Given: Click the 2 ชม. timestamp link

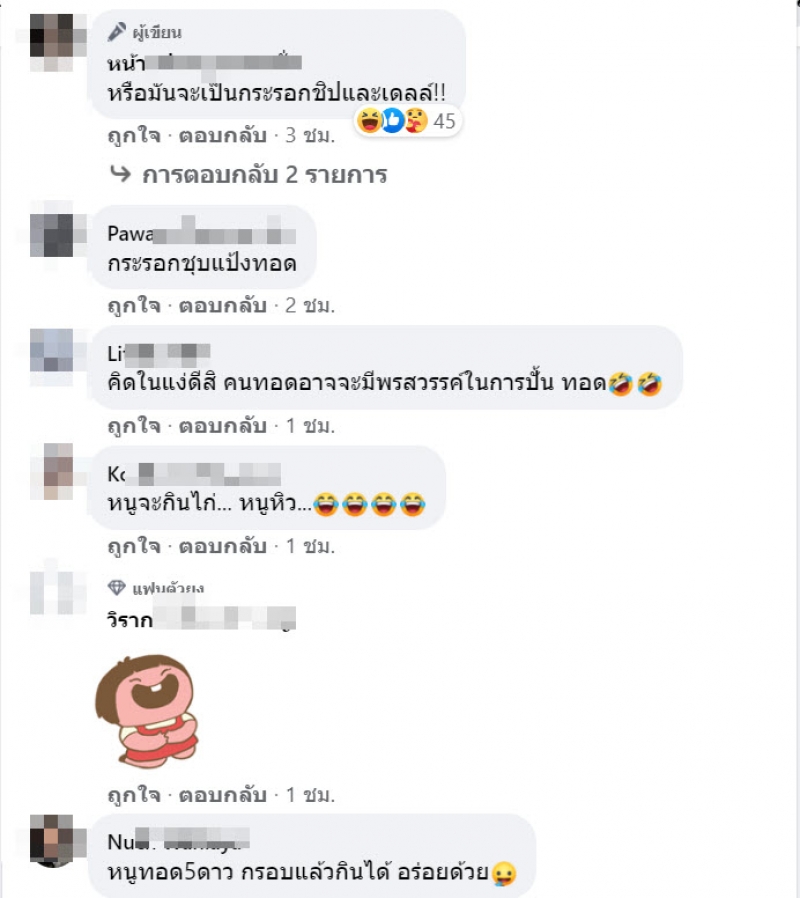Looking at the screenshot, I should [310, 306].
